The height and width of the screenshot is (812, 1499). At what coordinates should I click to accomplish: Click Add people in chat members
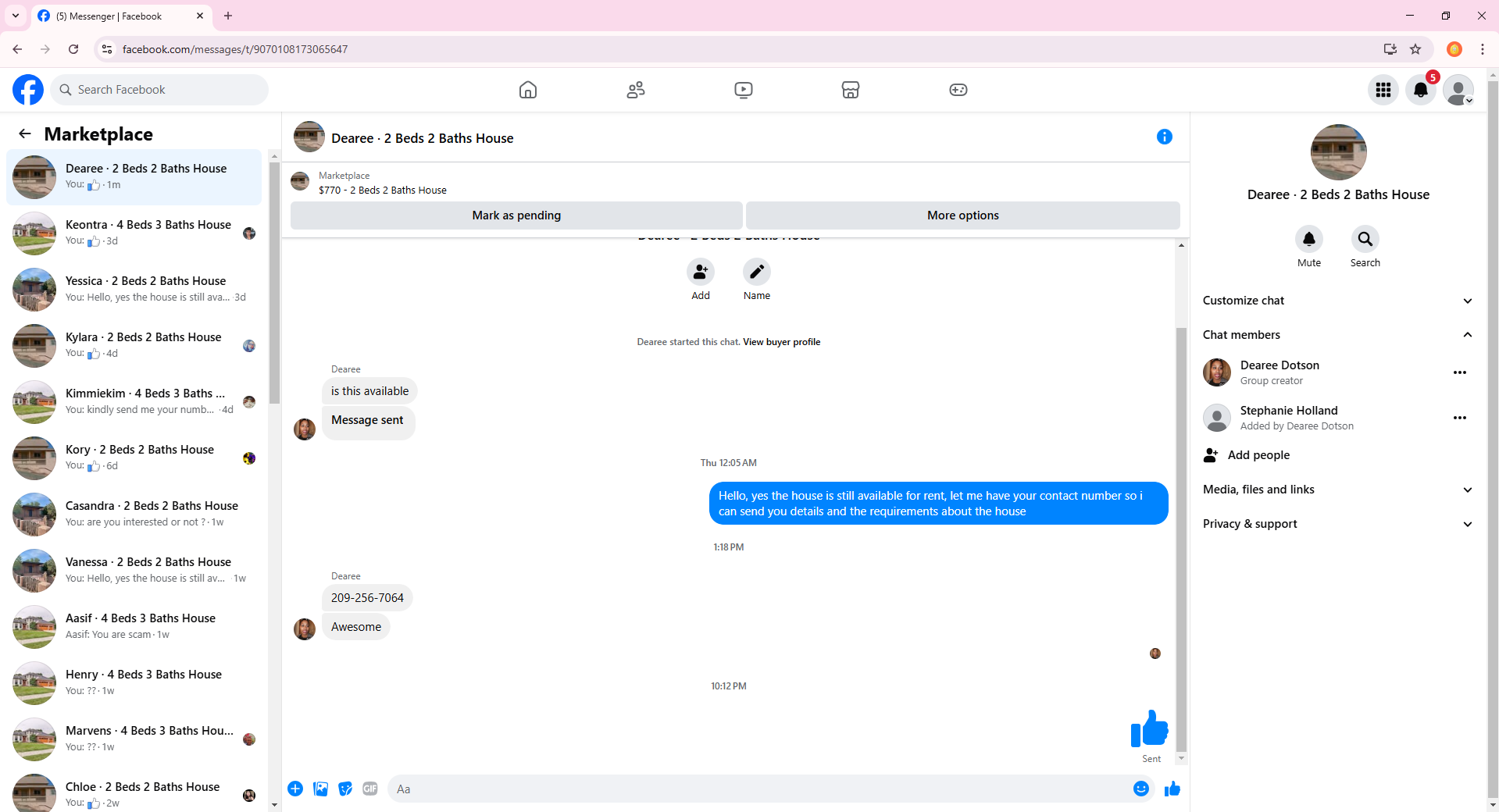[1258, 455]
